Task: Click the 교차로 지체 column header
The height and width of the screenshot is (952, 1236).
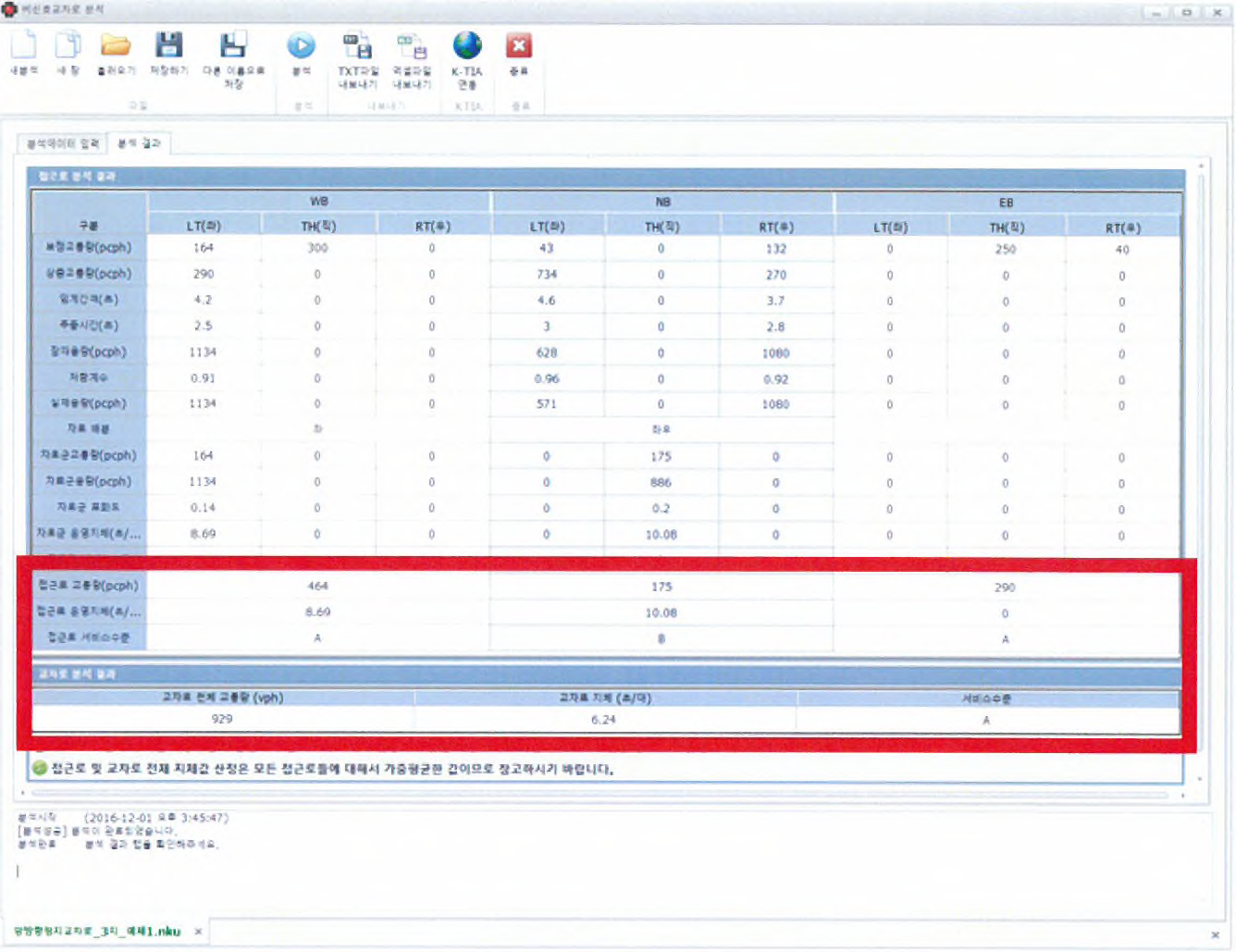Action: [x=605, y=698]
